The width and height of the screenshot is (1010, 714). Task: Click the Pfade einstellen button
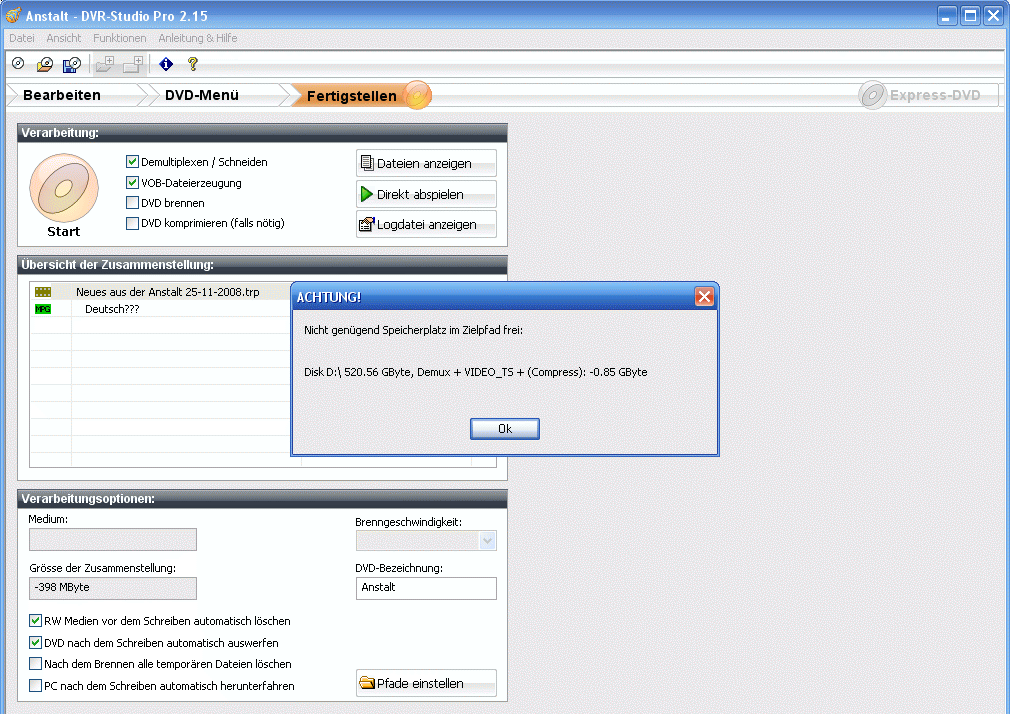(x=426, y=684)
